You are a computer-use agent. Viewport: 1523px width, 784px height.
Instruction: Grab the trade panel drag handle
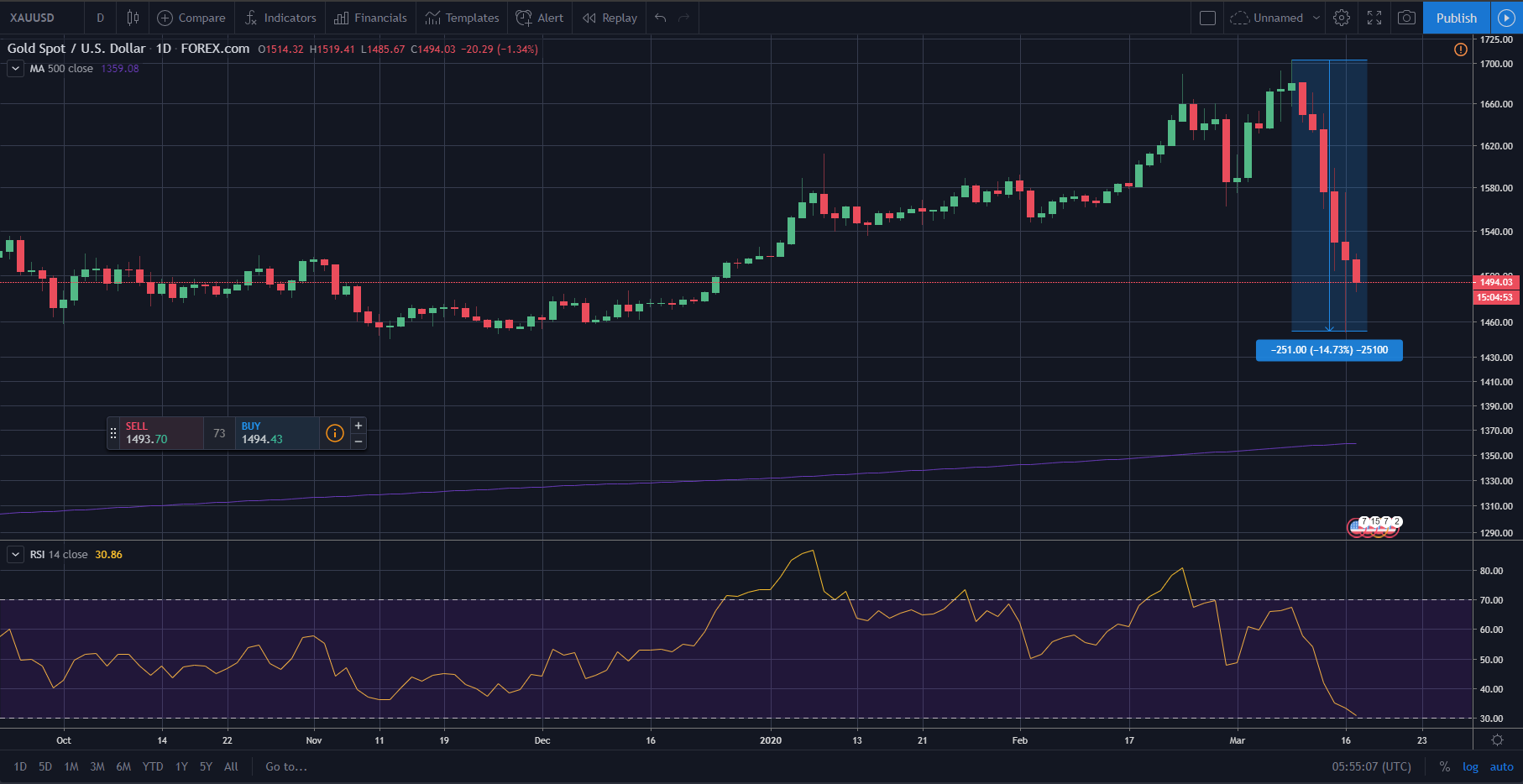point(113,433)
